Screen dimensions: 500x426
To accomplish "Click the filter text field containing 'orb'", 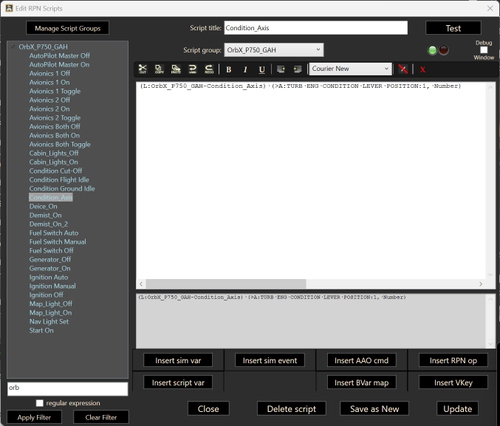I will pos(68,389).
